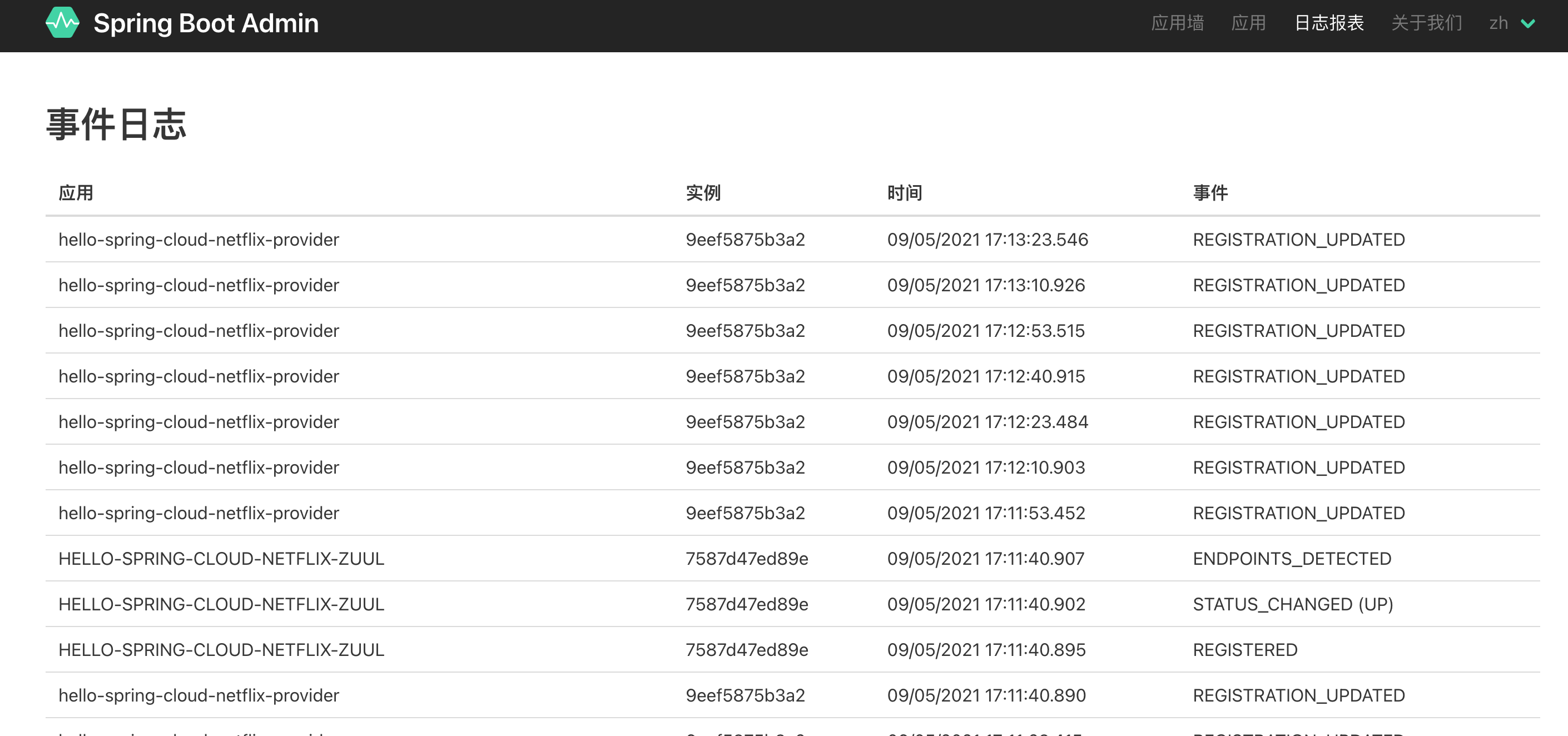1568x736 pixels.
Task: Select the 日志报表 navigation item
Action: 1329,23
